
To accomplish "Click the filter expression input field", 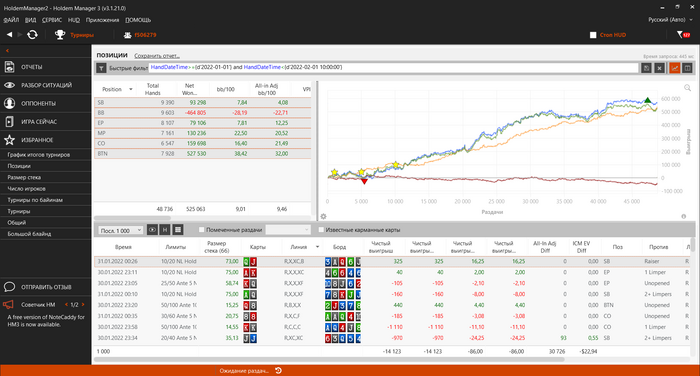I will pos(393,67).
